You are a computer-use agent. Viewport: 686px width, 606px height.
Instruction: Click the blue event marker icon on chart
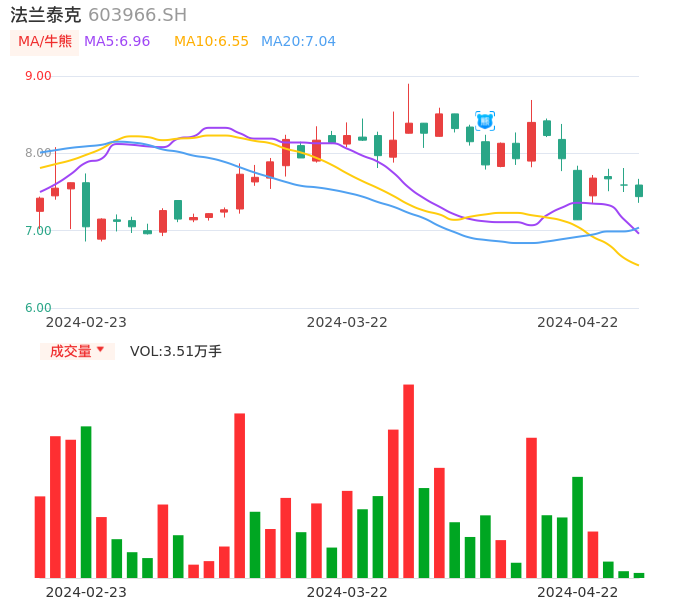[x=485, y=121]
